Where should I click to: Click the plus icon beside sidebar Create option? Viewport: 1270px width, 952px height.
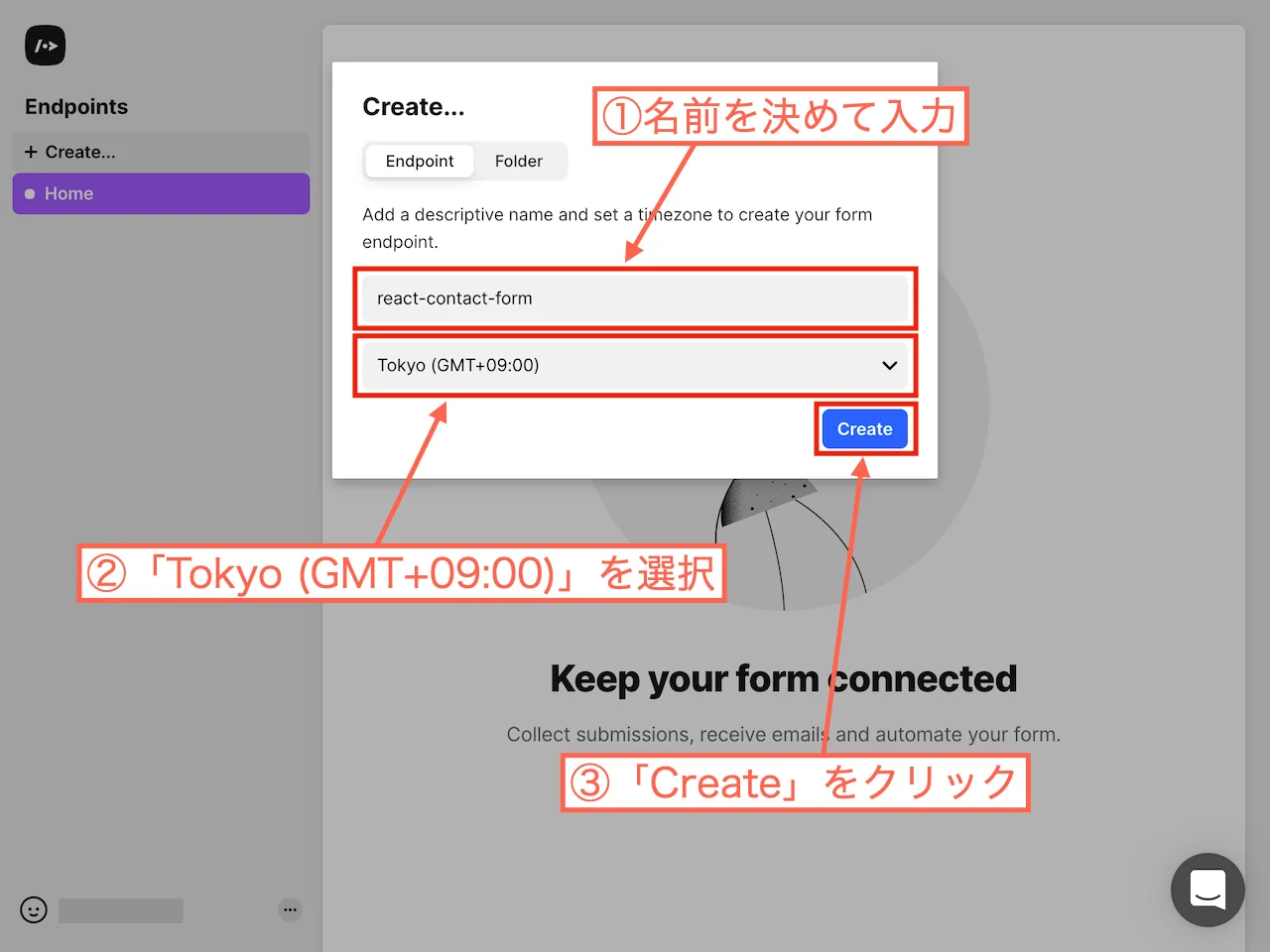31,152
